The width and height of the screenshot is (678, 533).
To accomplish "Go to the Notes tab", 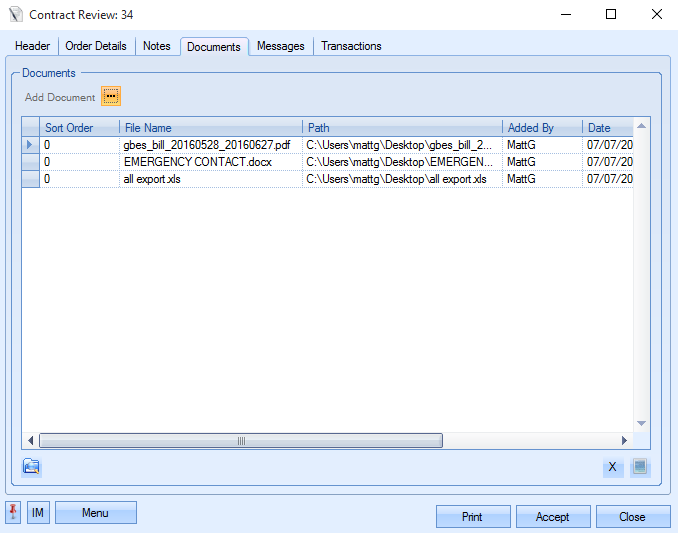I will pos(157,46).
